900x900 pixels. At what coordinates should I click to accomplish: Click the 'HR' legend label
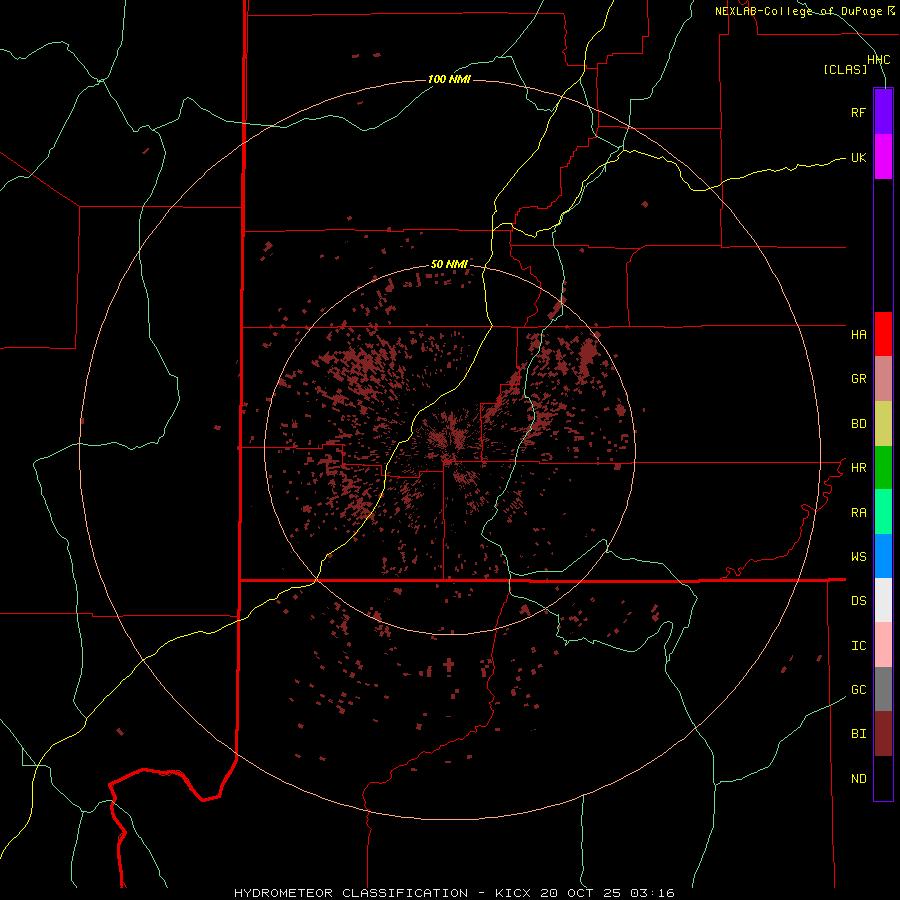pyautogui.click(x=858, y=468)
